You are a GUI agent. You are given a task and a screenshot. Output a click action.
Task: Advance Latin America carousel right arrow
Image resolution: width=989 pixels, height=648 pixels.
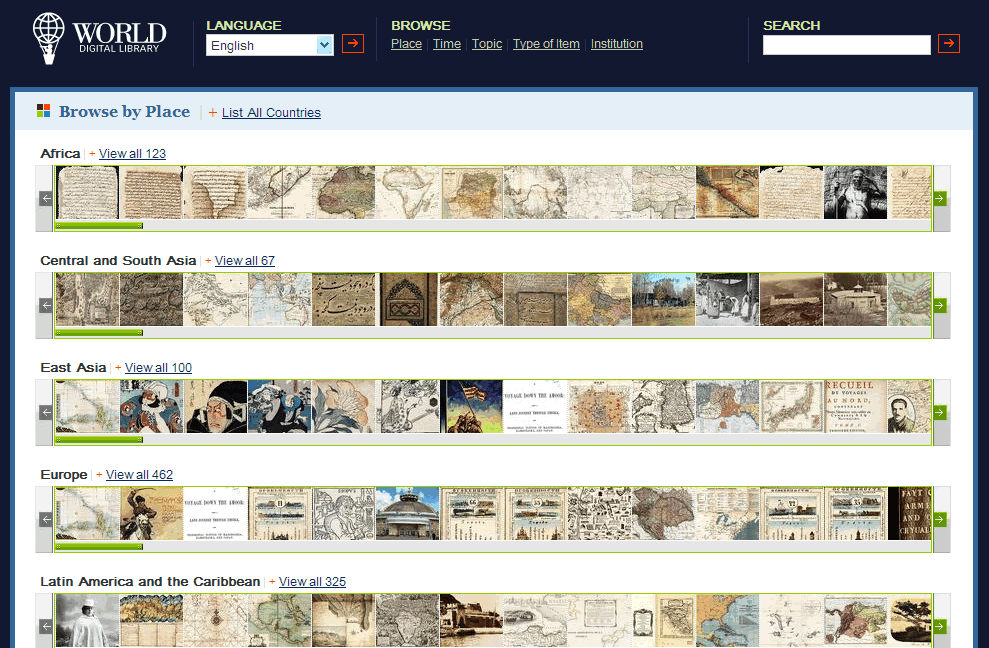(x=940, y=626)
